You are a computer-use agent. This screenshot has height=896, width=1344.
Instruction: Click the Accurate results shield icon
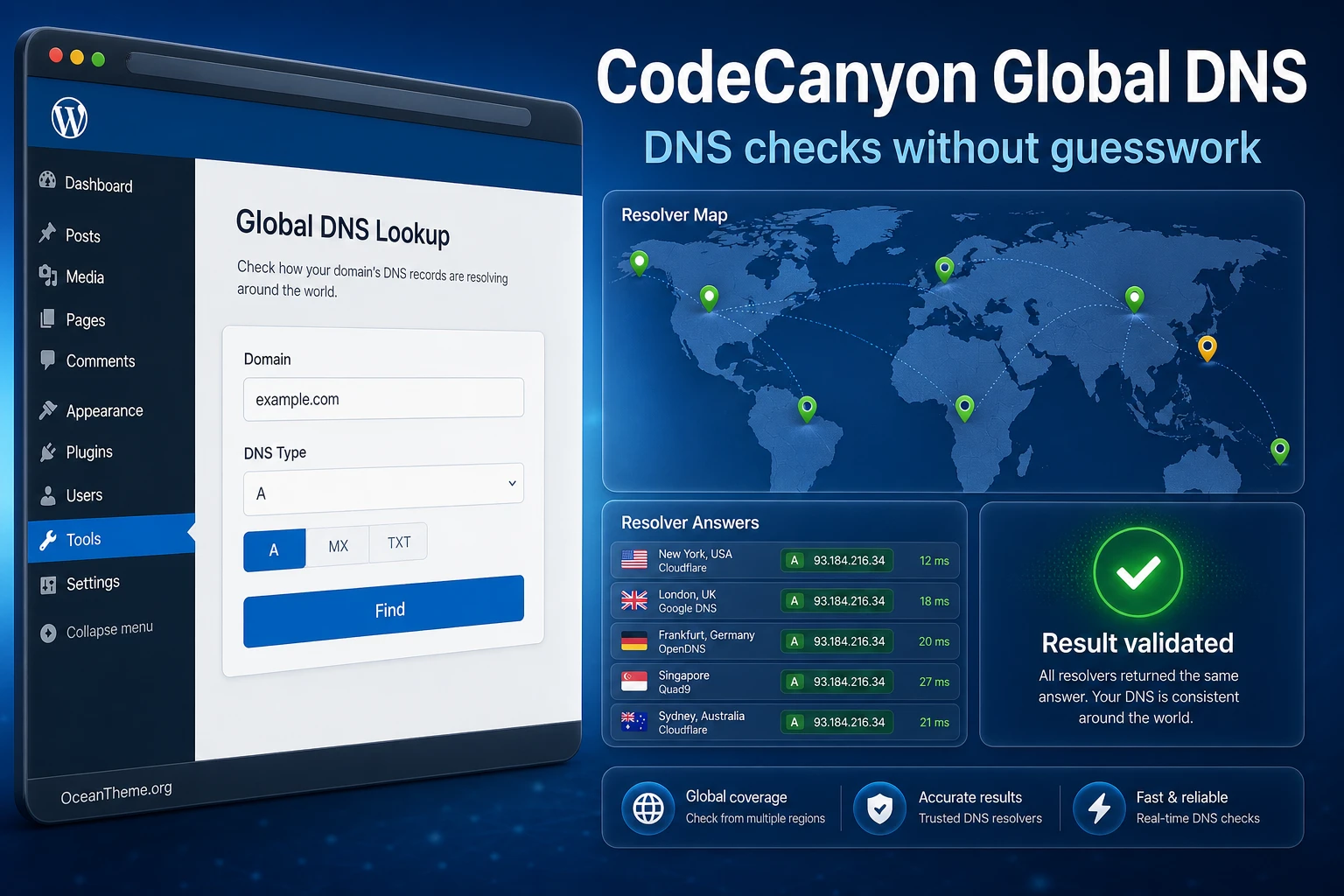pos(879,808)
